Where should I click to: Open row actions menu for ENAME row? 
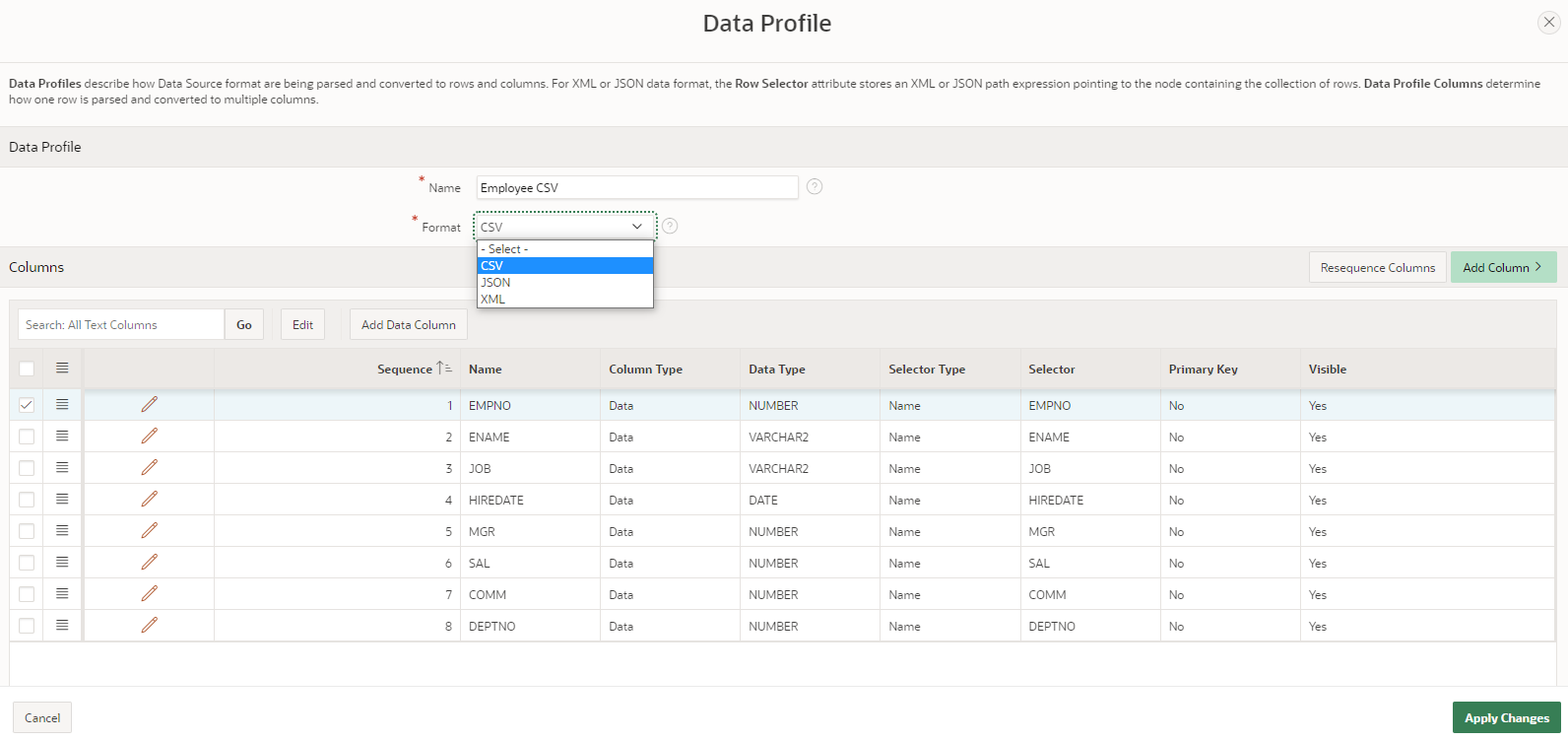[x=62, y=437]
